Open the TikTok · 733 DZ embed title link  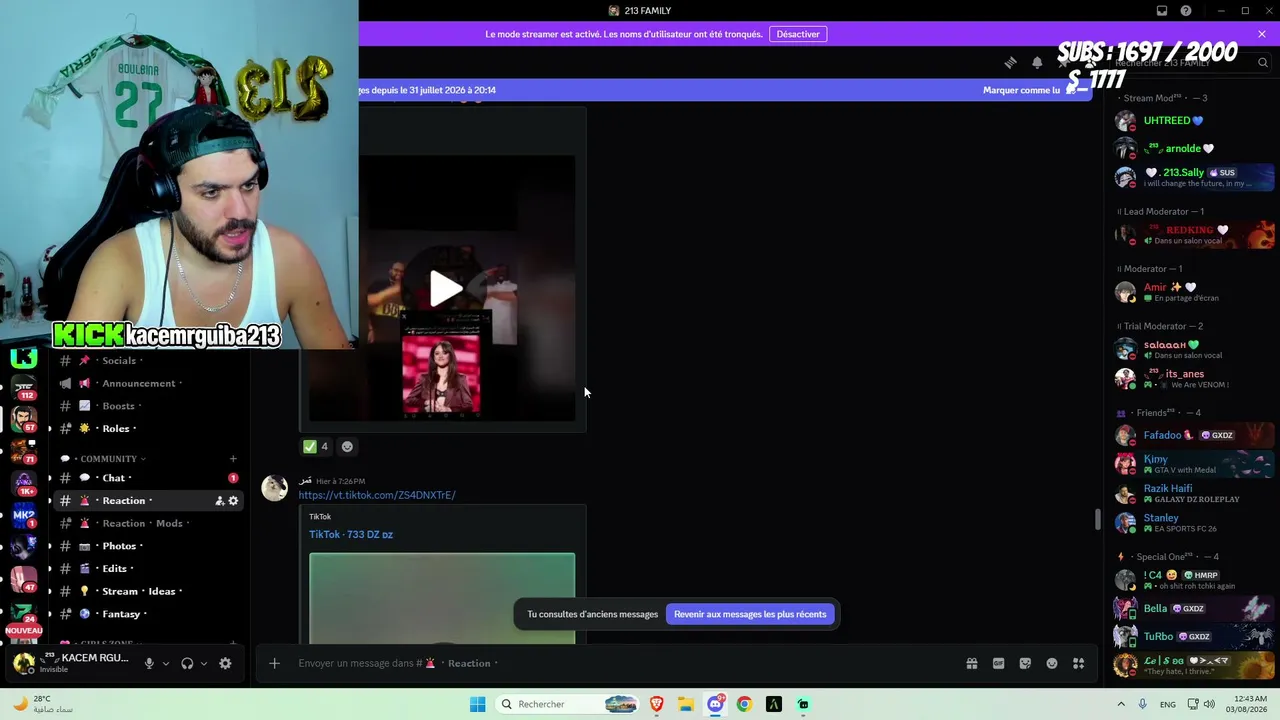[x=351, y=535]
